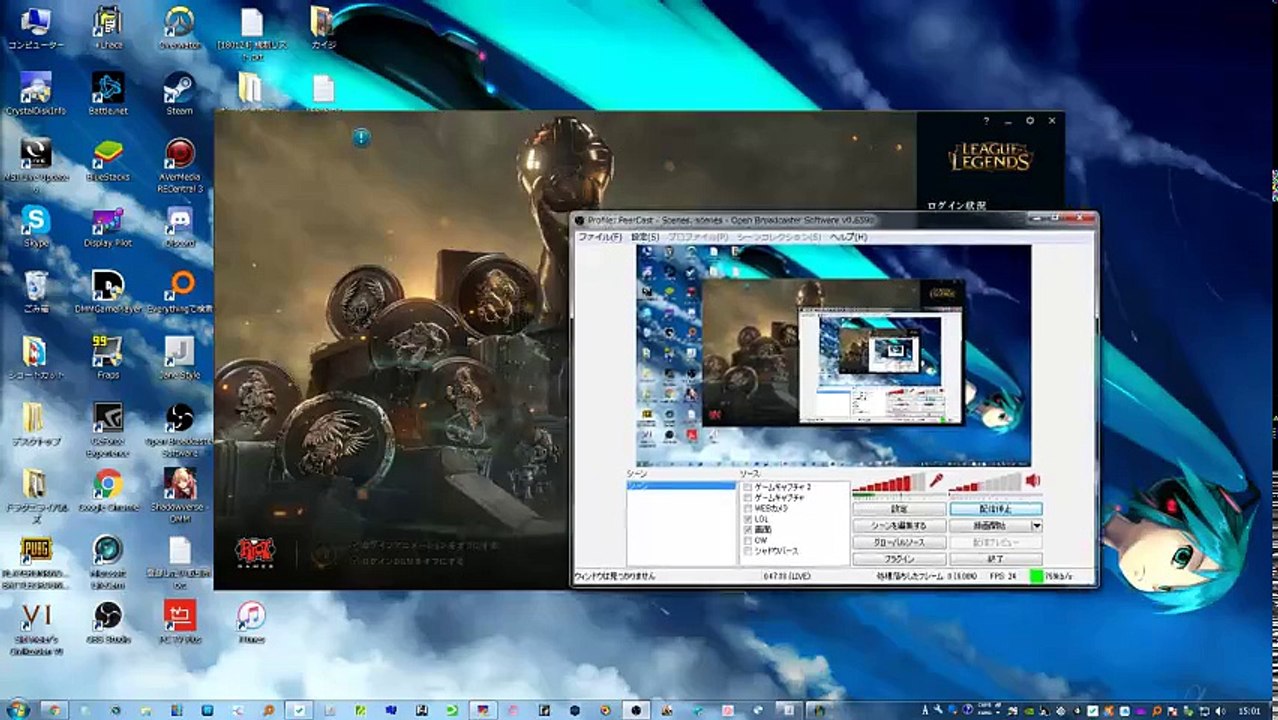Open the Recycle Bin (ごみ箱) icon
The image size is (1278, 720).
click(x=36, y=292)
